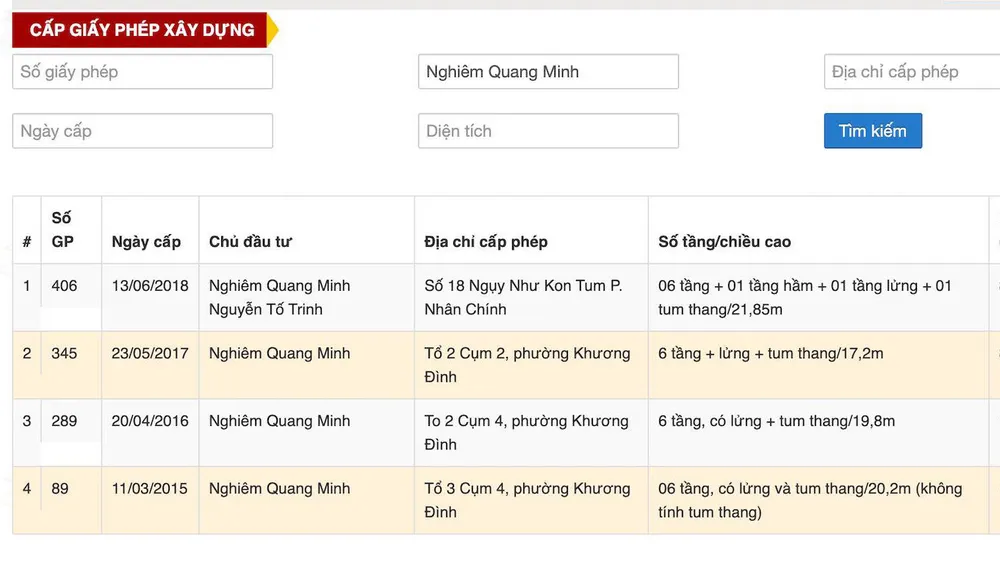Click the Diện tích input field
The image size is (1000, 569).
pos(548,131)
